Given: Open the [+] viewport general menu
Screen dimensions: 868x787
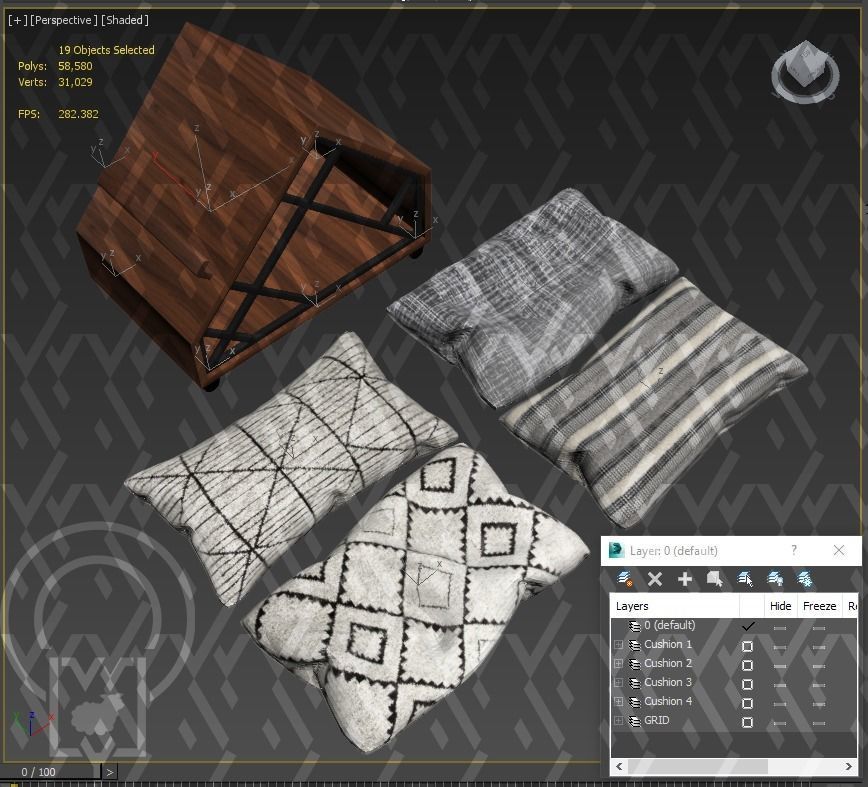Looking at the screenshot, I should click(17, 20).
